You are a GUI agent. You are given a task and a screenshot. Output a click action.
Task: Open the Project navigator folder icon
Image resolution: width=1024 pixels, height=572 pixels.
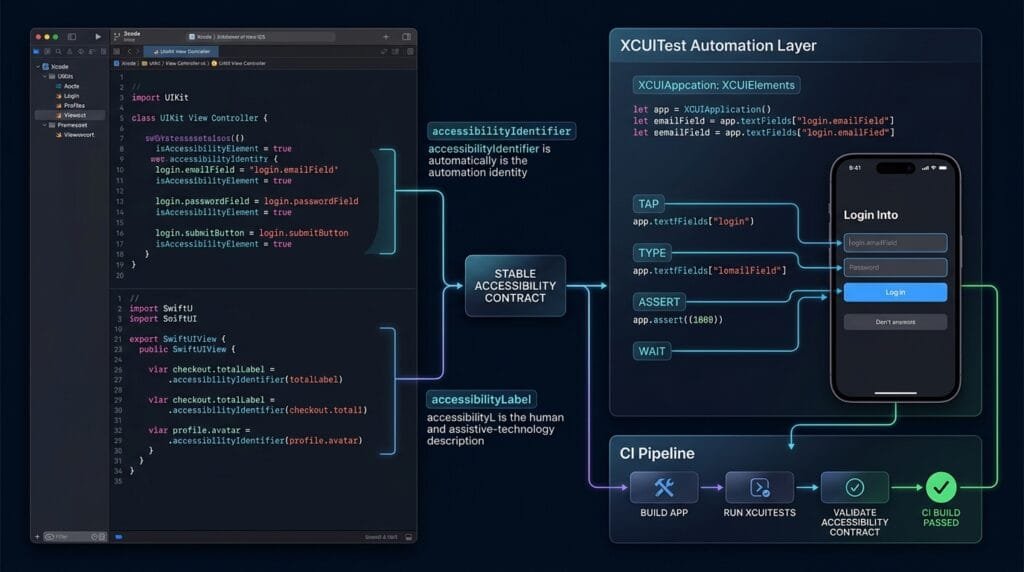37,51
